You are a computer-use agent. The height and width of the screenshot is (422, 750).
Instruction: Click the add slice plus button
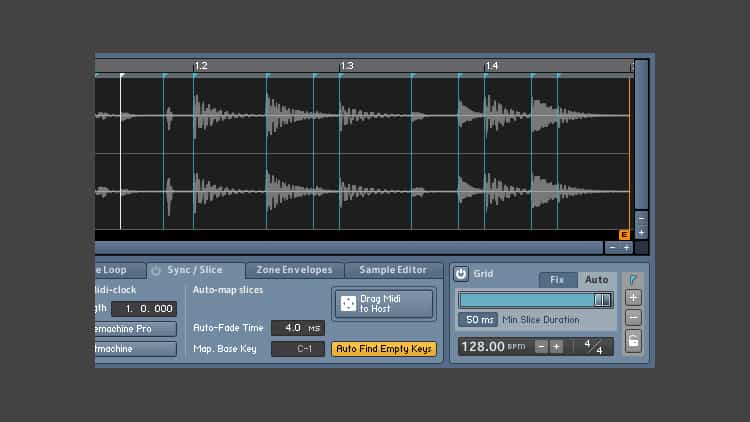pos(633,298)
